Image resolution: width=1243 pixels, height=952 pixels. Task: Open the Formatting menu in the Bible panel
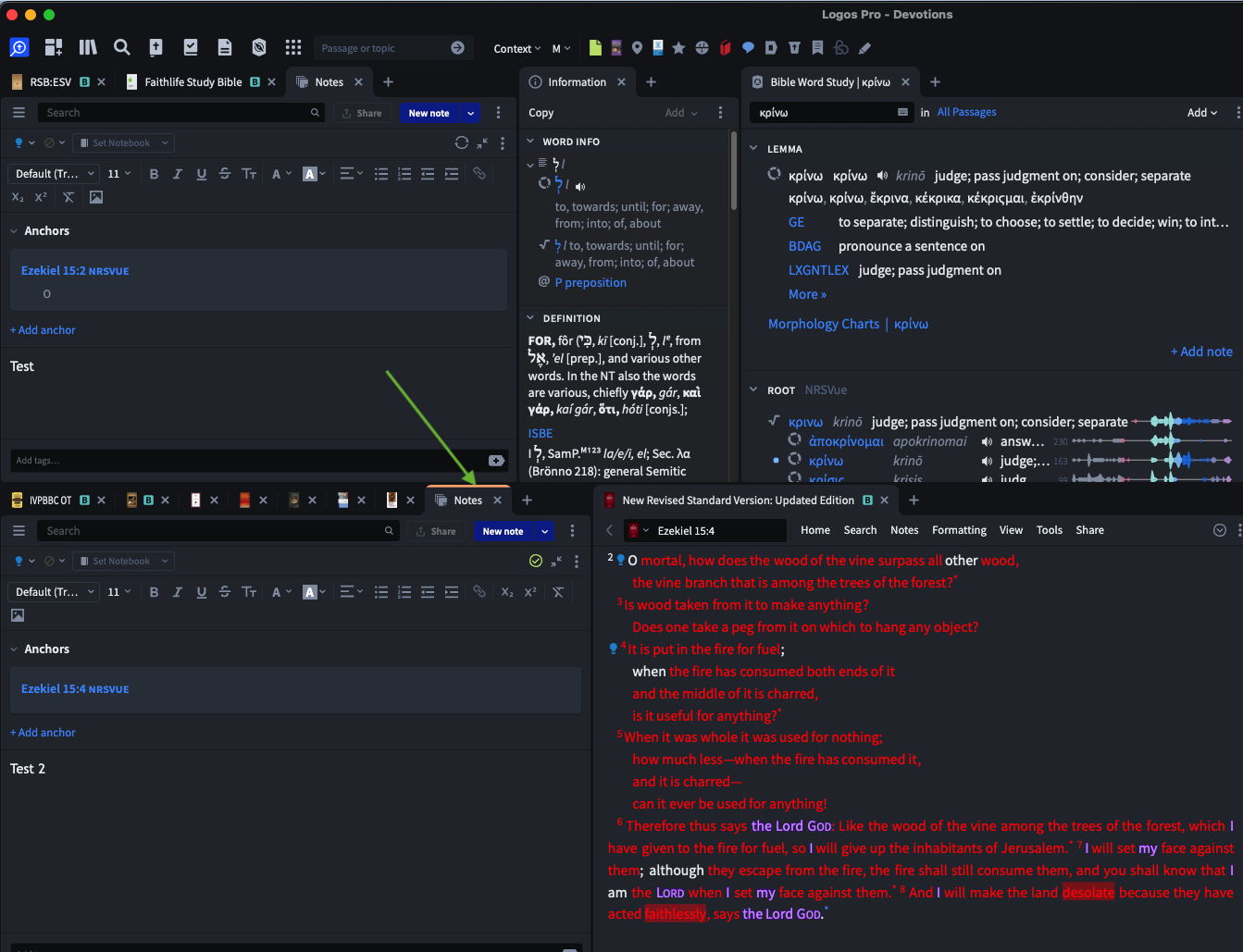pos(959,530)
